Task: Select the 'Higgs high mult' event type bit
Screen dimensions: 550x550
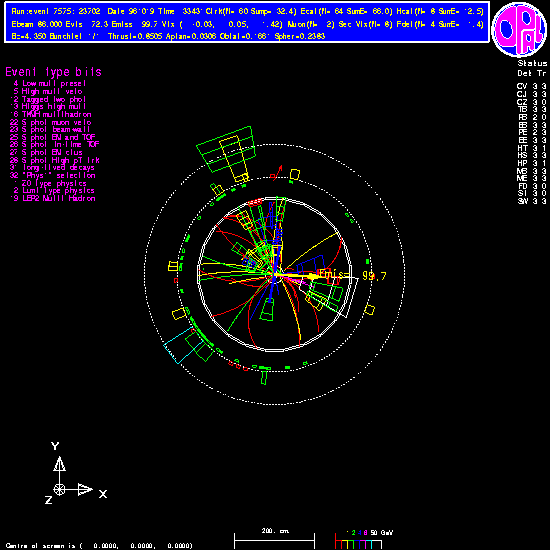Action: coord(49,107)
